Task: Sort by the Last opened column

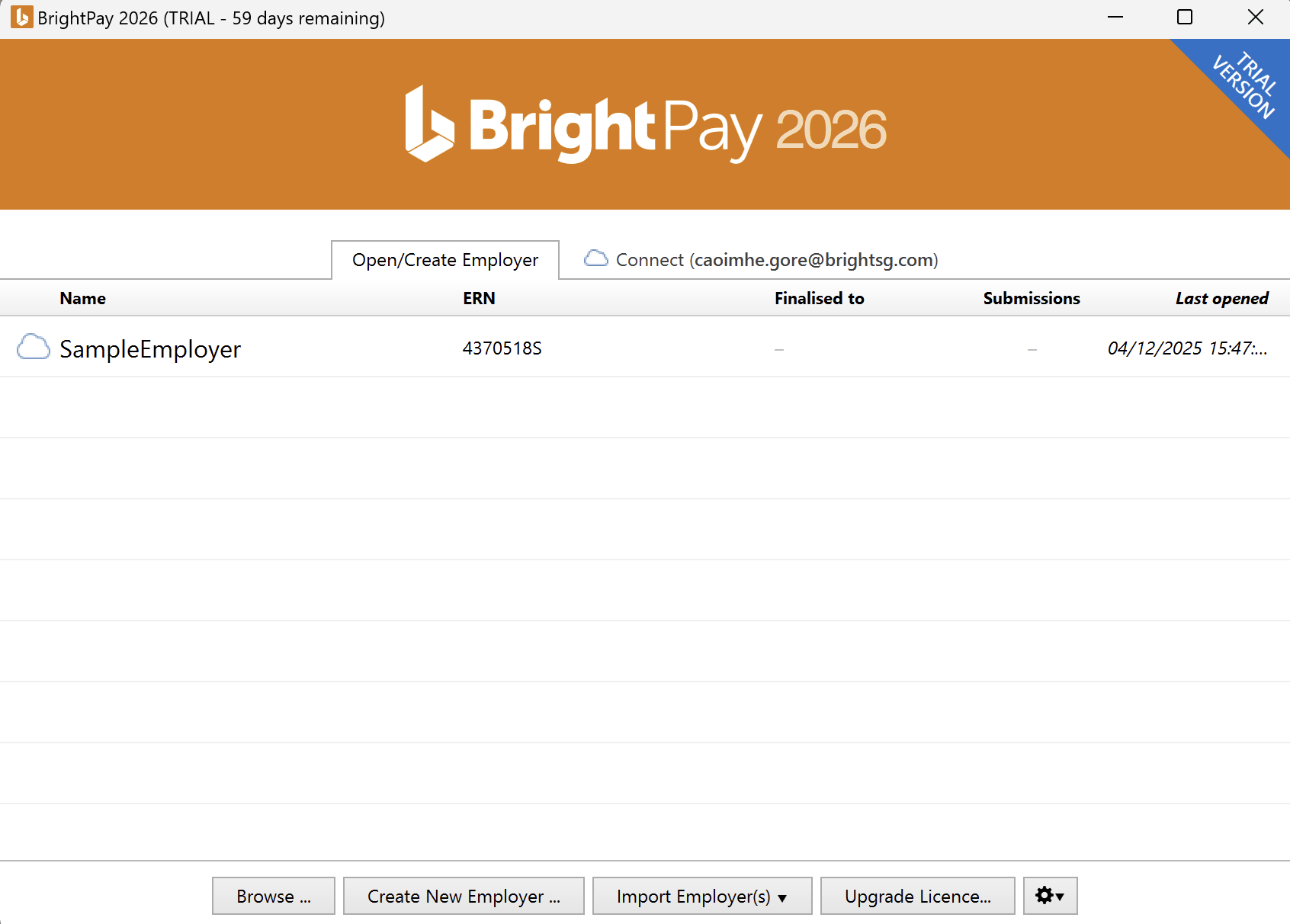Action: pyautogui.click(x=1221, y=298)
